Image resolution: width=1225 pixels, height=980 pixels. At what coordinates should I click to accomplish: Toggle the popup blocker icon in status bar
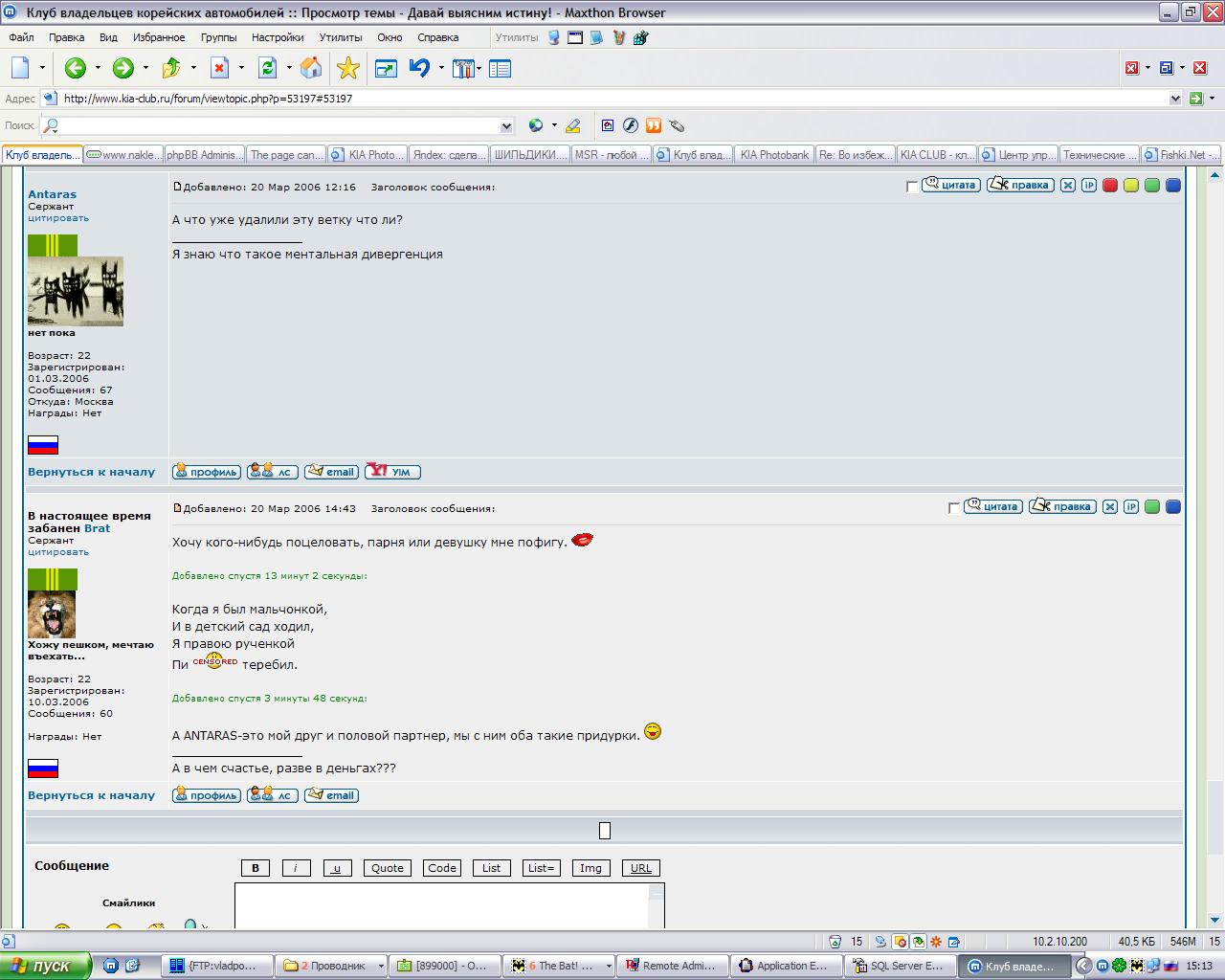(x=900, y=942)
